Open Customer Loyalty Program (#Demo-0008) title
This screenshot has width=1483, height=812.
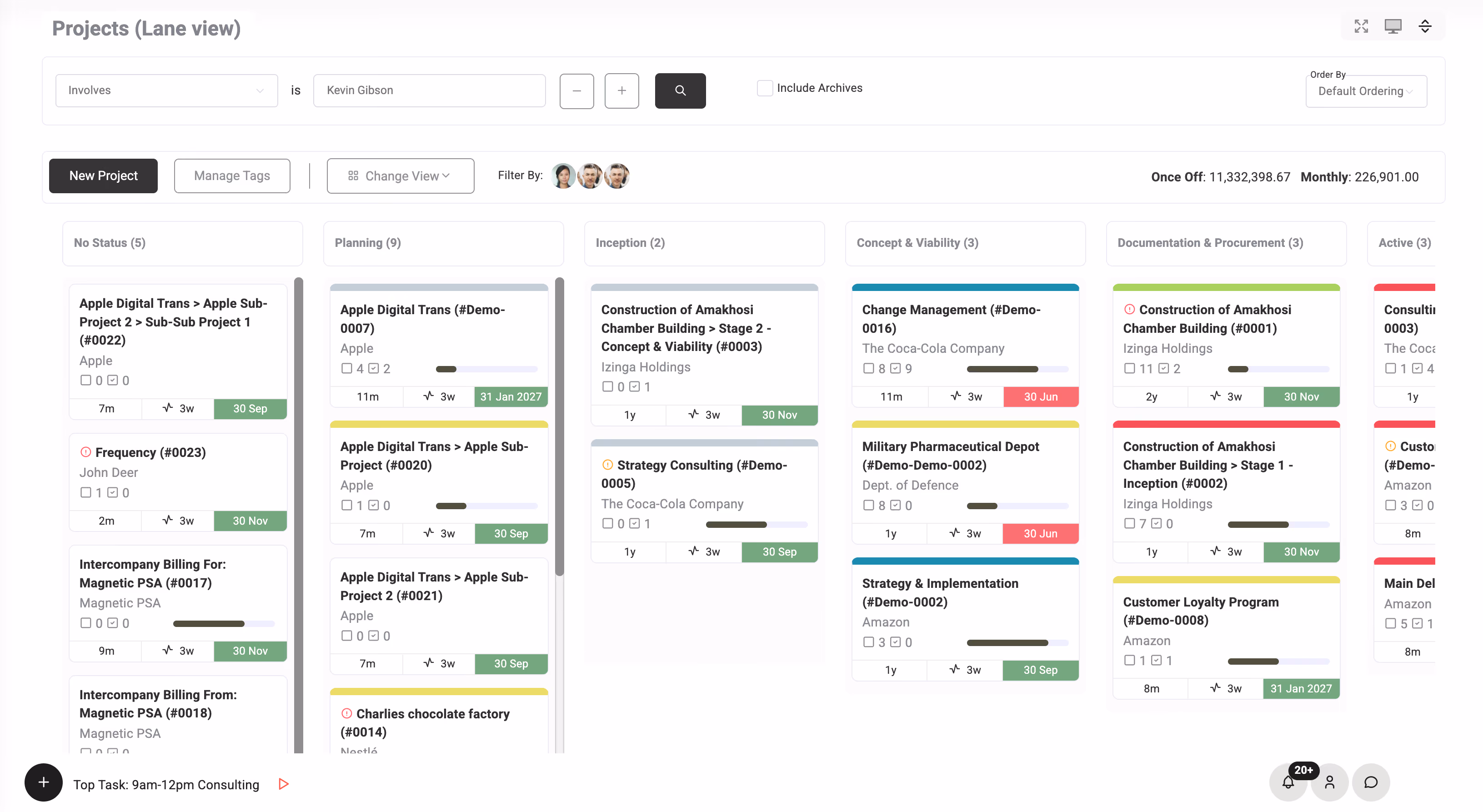point(1201,611)
